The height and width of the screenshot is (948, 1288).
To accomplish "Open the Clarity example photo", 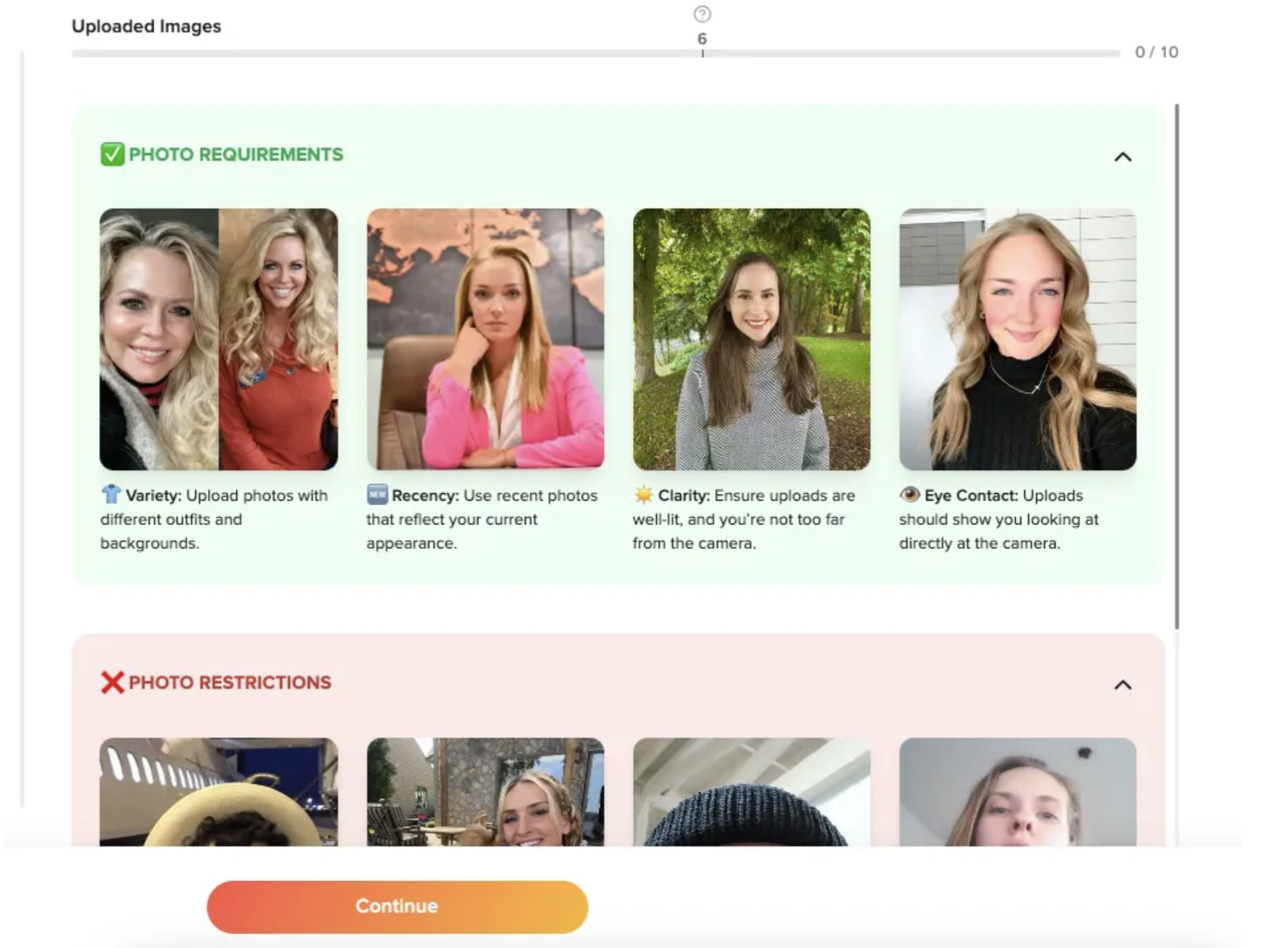I will [751, 339].
